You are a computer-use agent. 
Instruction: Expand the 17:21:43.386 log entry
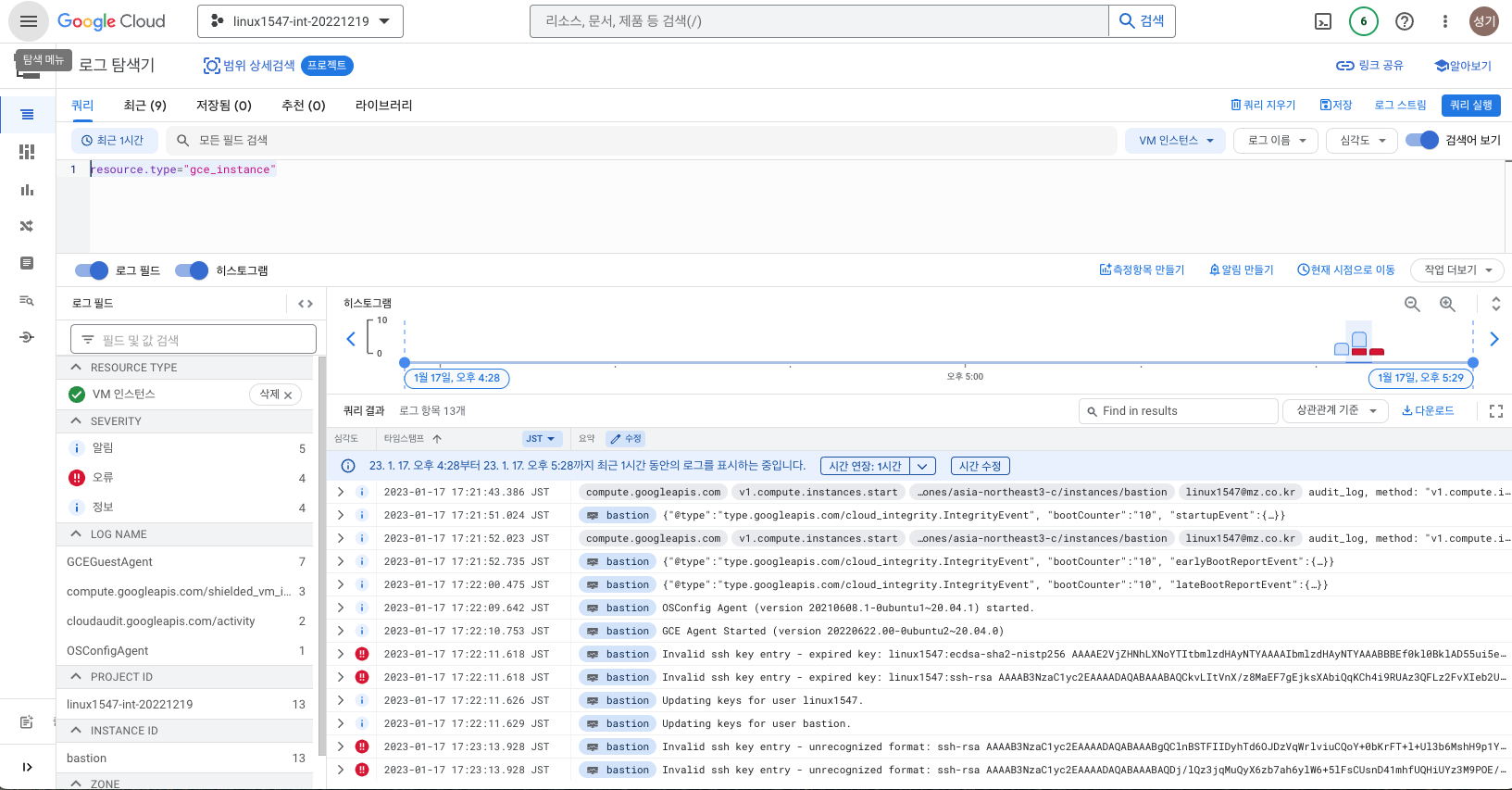(x=341, y=492)
